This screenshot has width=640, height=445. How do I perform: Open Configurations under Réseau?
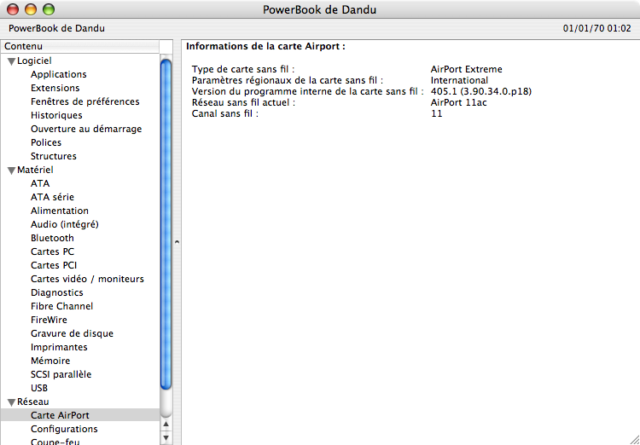click(64, 429)
